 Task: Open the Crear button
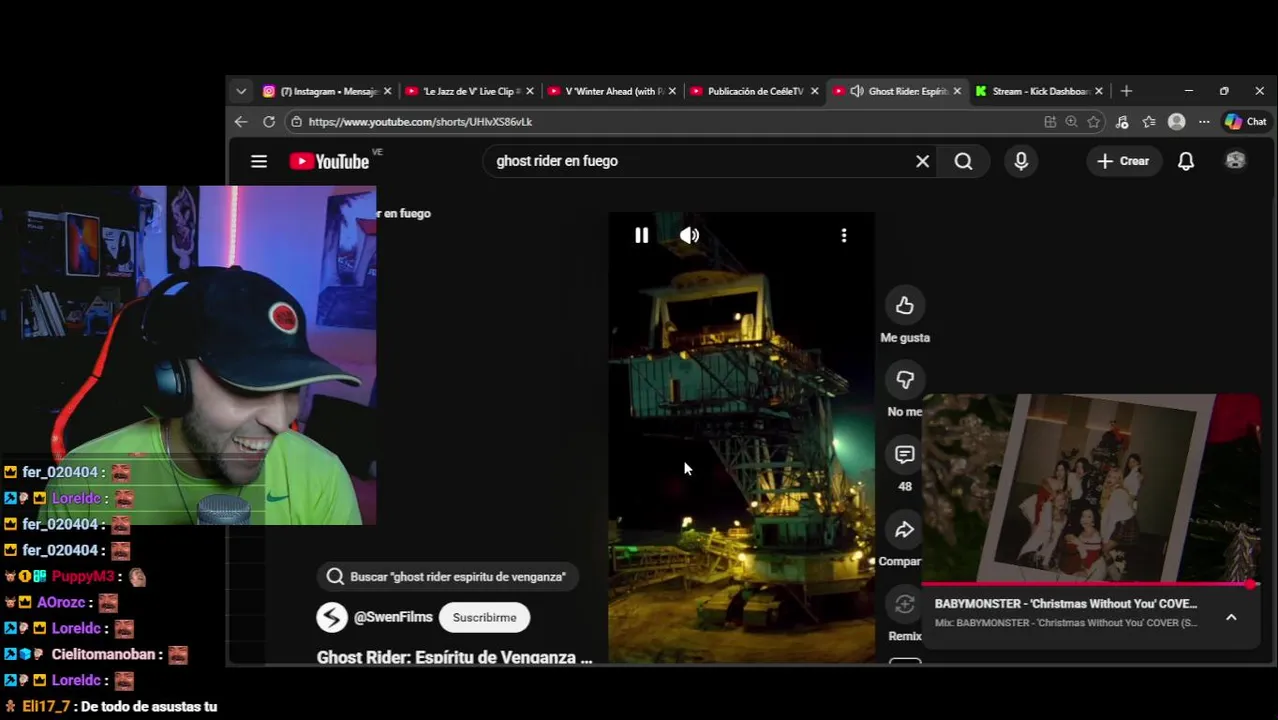(1123, 161)
